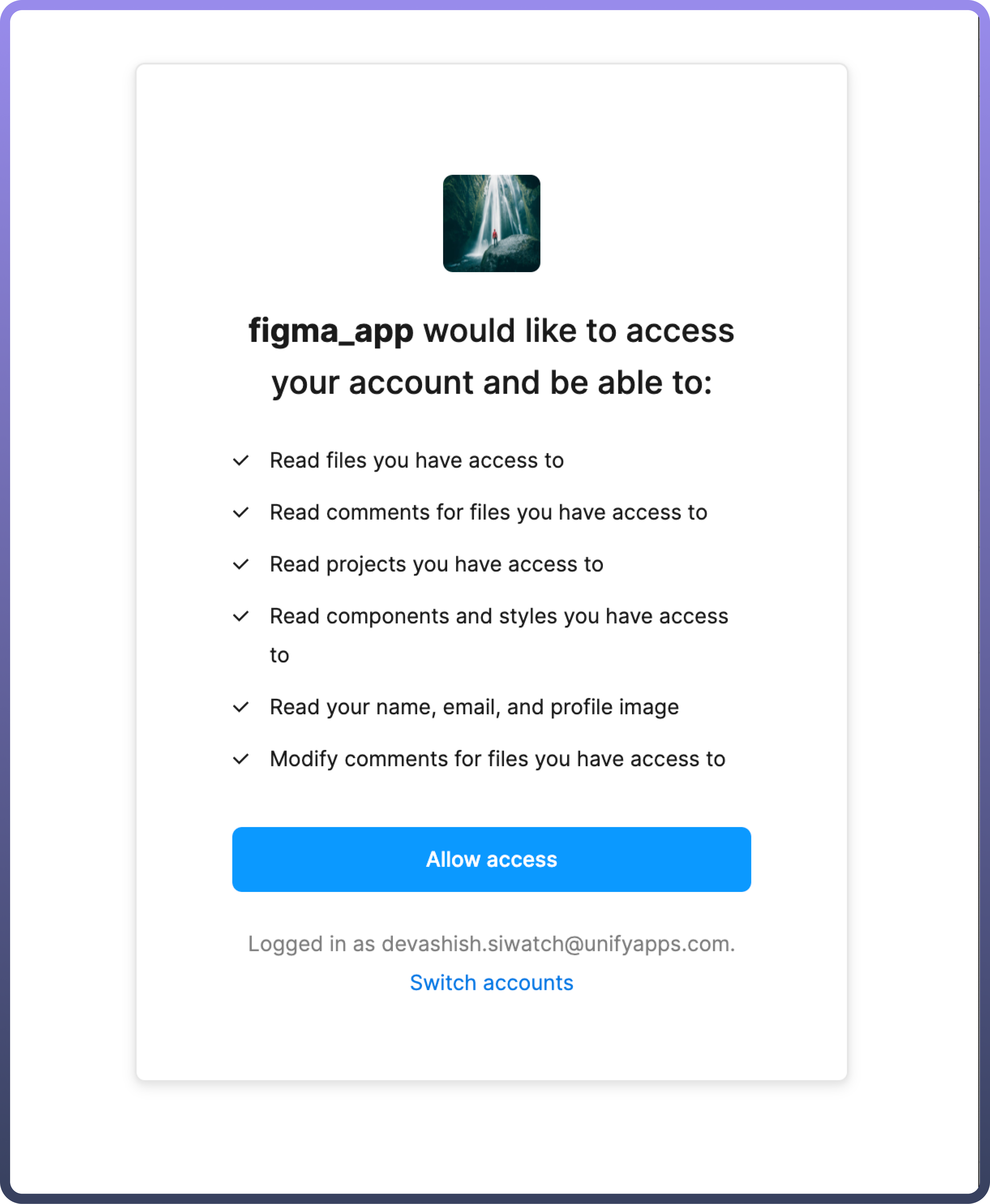Select the Read comments for files permission text

coord(488,512)
